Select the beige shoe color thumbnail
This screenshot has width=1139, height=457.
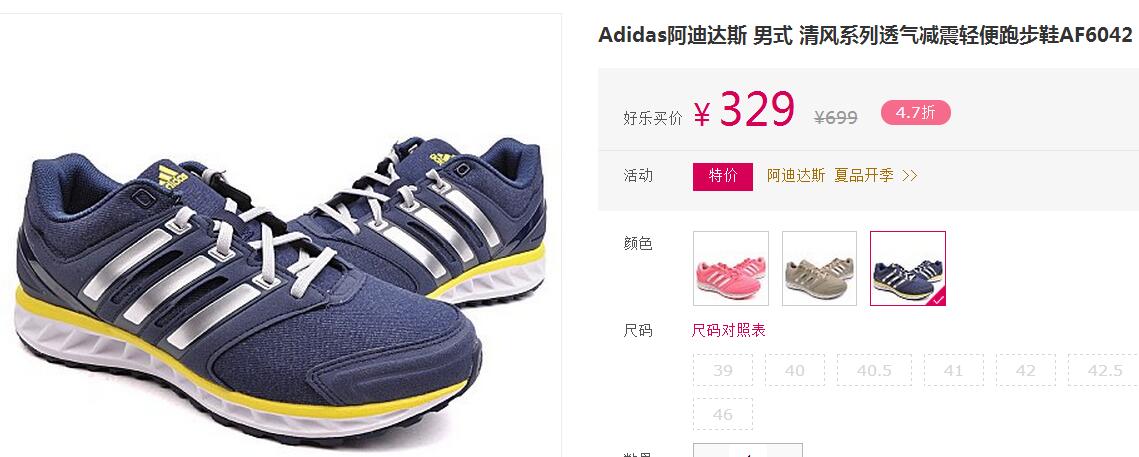tap(819, 268)
